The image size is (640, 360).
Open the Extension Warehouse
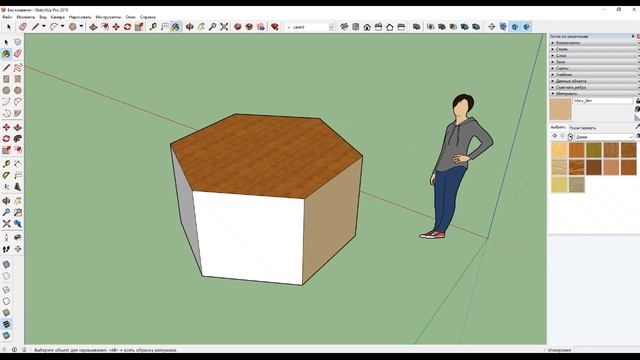click(249, 27)
